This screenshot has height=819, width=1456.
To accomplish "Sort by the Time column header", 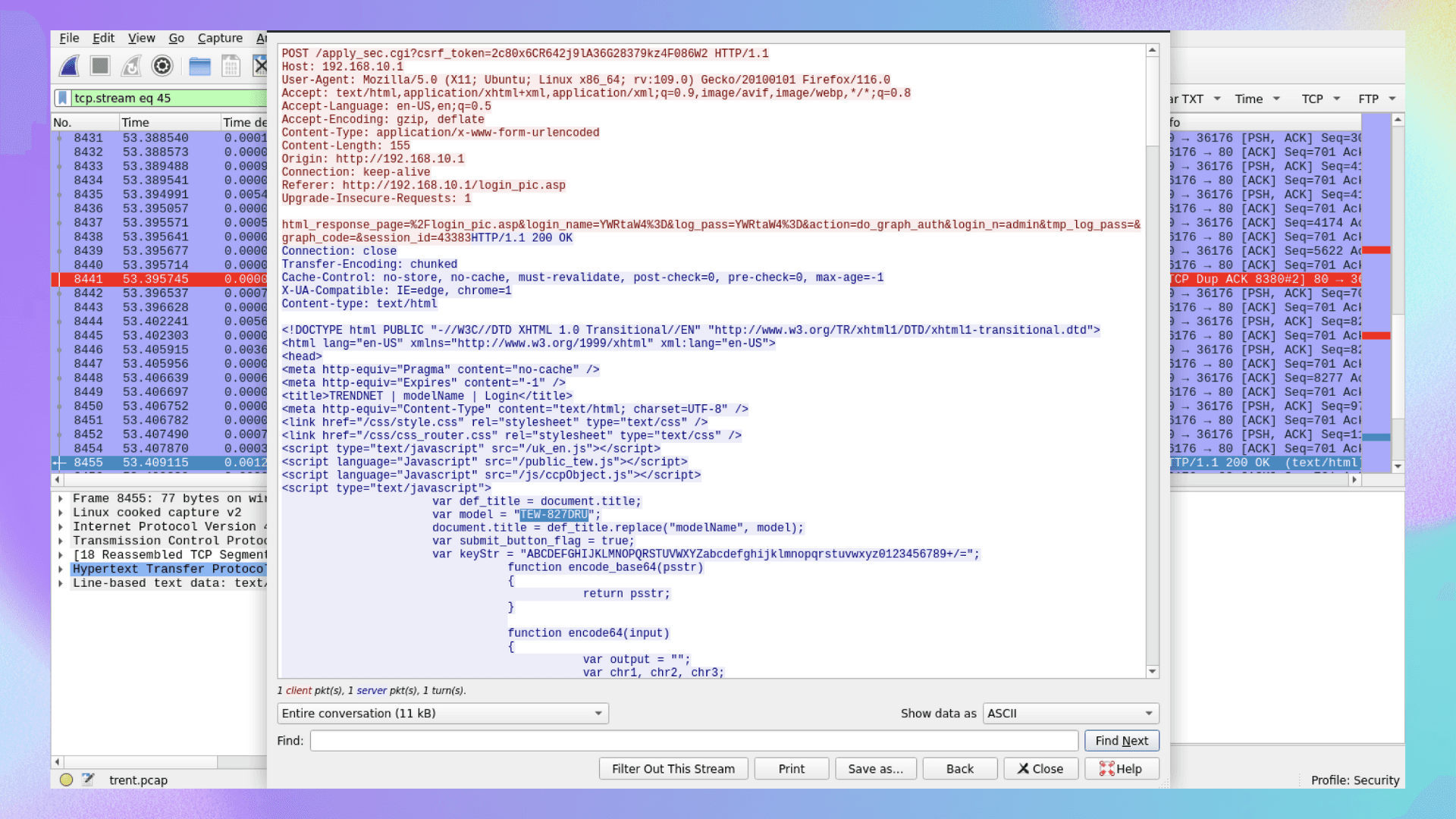I will 170,122.
